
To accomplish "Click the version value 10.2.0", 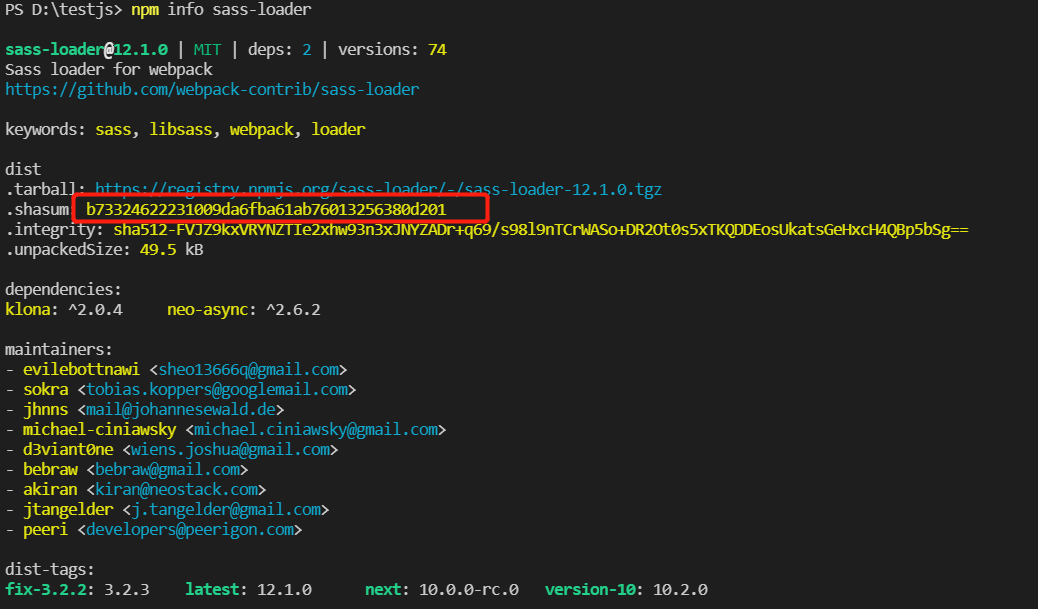I will pyautogui.click(x=681, y=589).
